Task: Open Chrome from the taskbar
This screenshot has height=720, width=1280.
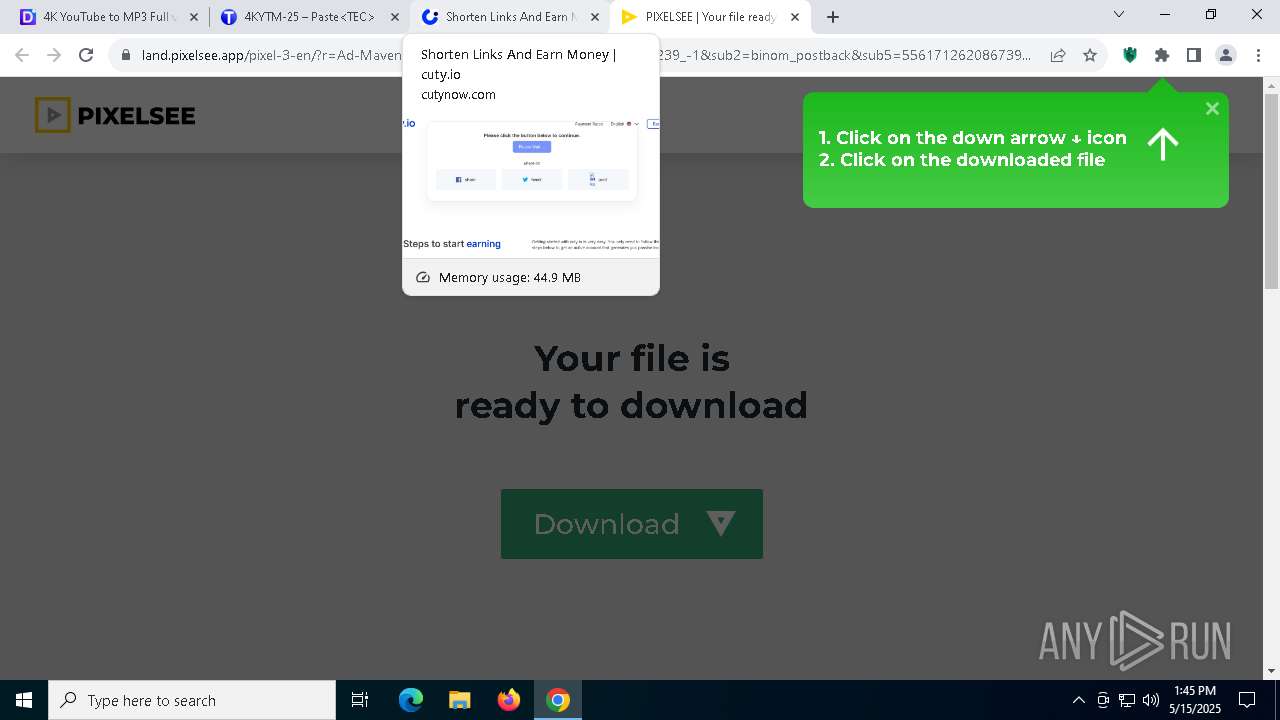Action: coord(558,700)
